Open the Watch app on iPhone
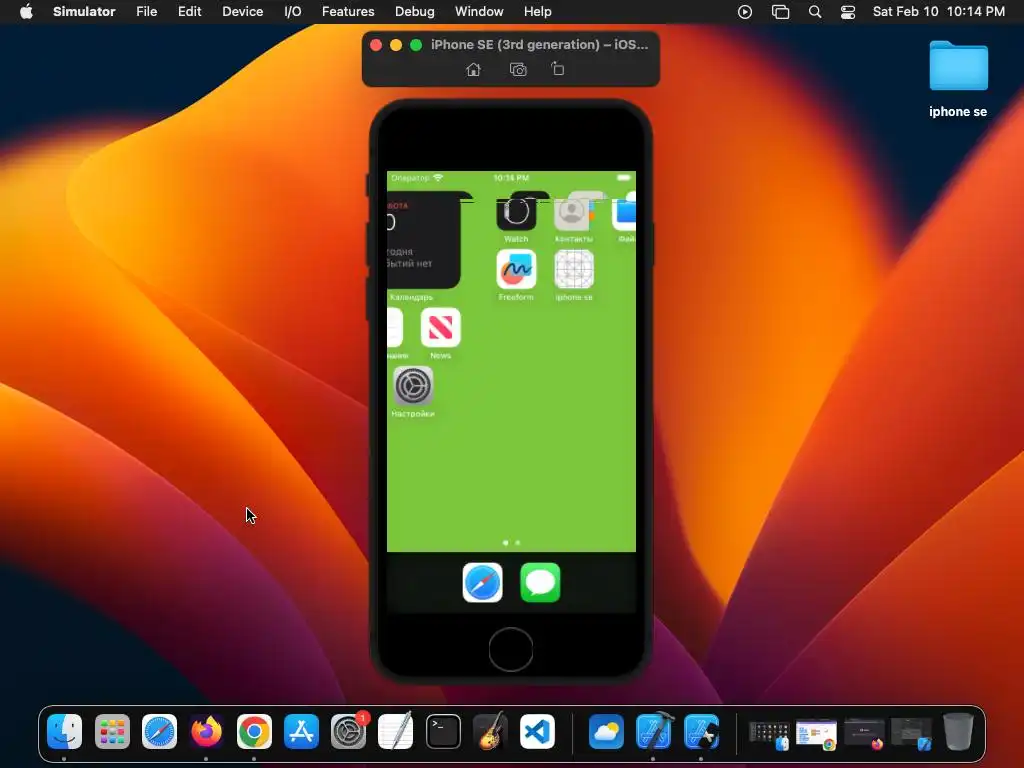This screenshot has width=1024, height=768. pyautogui.click(x=516, y=211)
